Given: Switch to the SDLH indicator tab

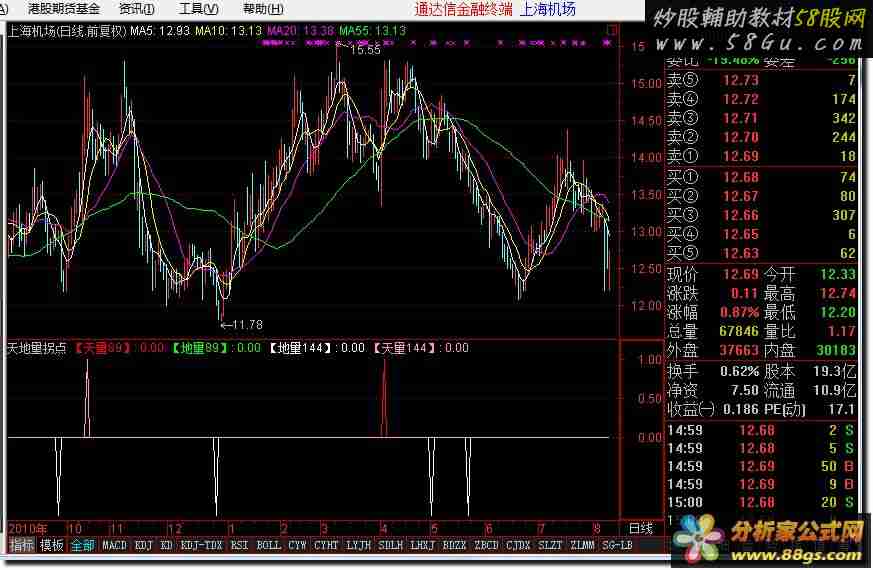Looking at the screenshot, I should pyautogui.click(x=390, y=545).
